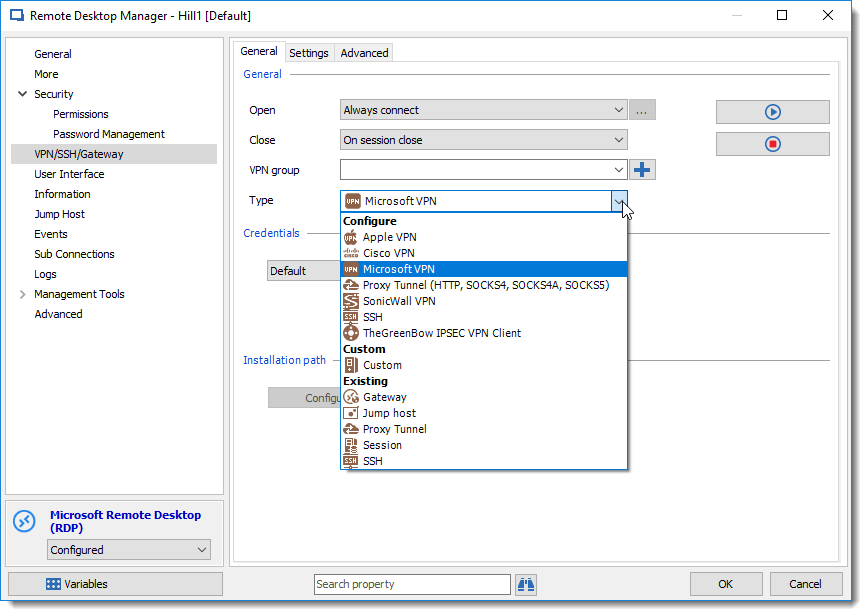Open the Close behavior dropdown
This screenshot has width=867, height=616.
pyautogui.click(x=618, y=139)
